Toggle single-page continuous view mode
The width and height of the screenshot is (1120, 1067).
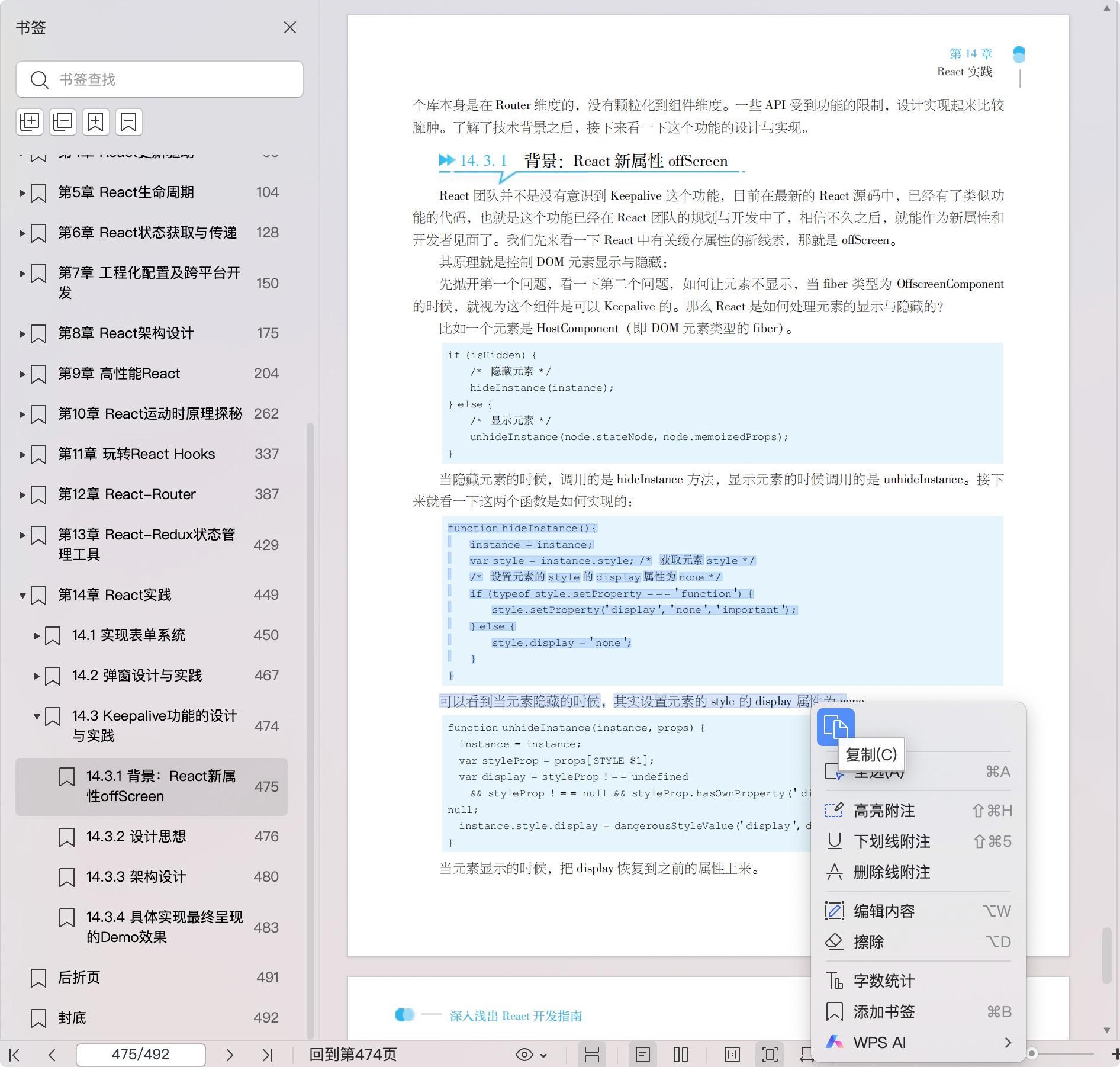(x=643, y=1055)
